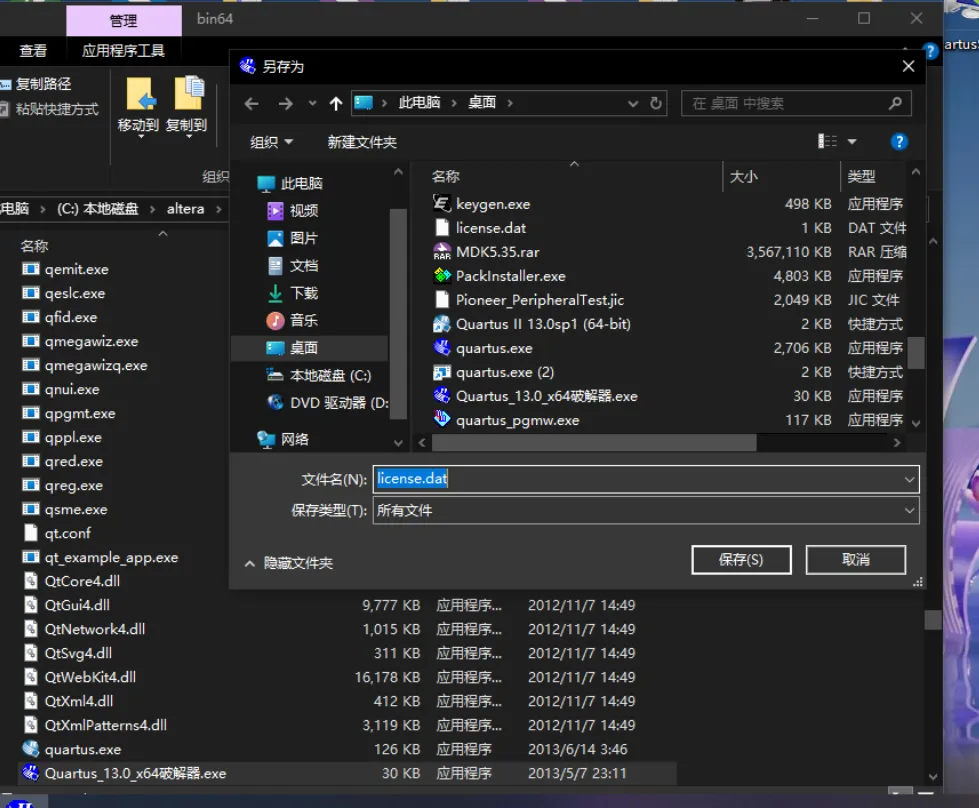Click 取消 button
The width and height of the screenshot is (979, 808).
click(855, 559)
